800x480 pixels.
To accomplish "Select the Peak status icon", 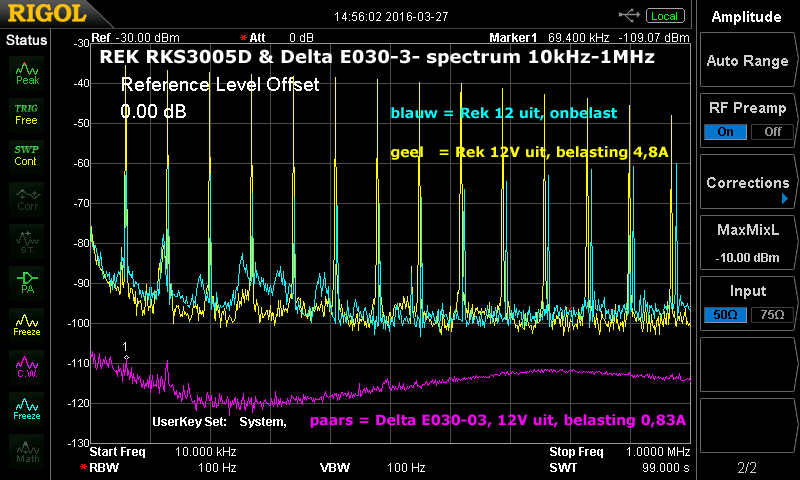I will (x=27, y=73).
